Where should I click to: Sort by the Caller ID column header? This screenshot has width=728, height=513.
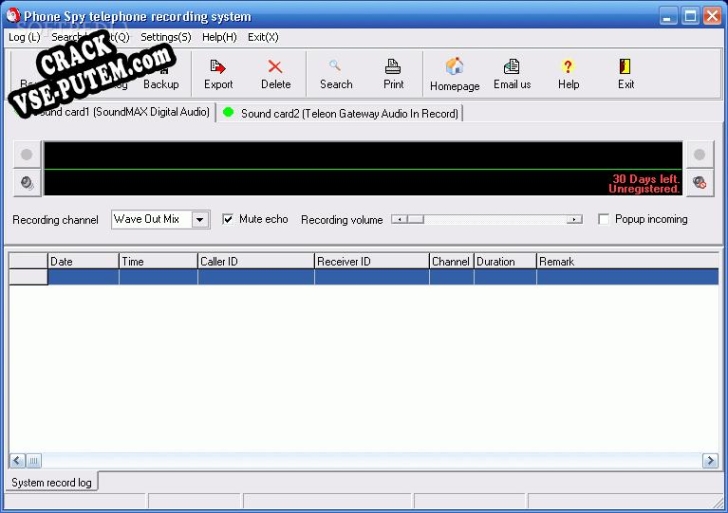256,261
